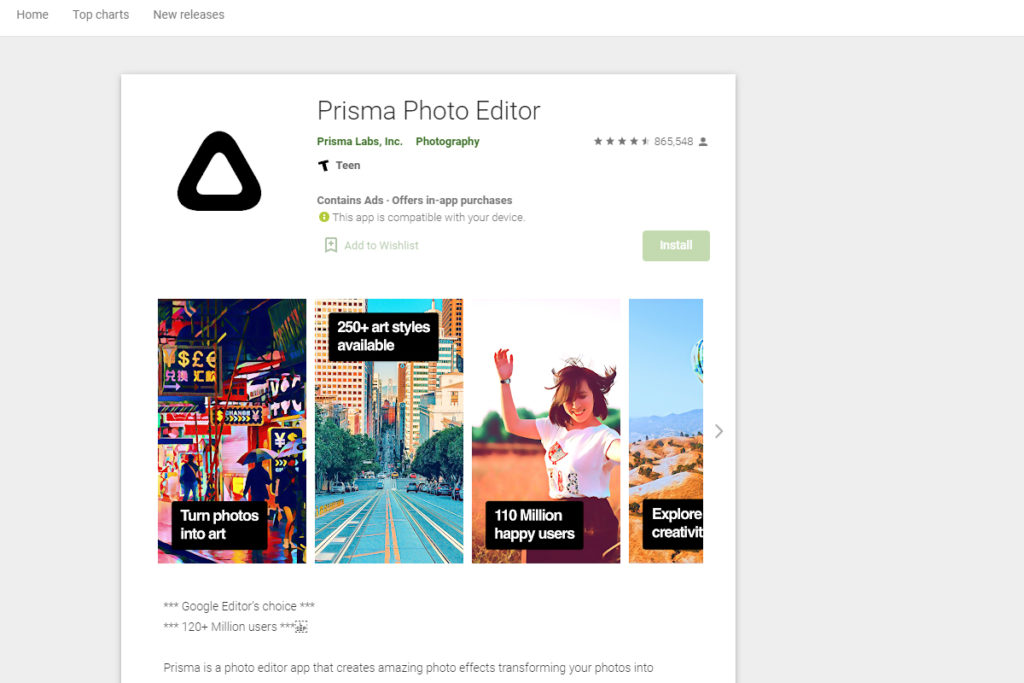This screenshot has width=1024, height=683.
Task: Open the New releases tab
Action: pyautogui.click(x=189, y=14)
